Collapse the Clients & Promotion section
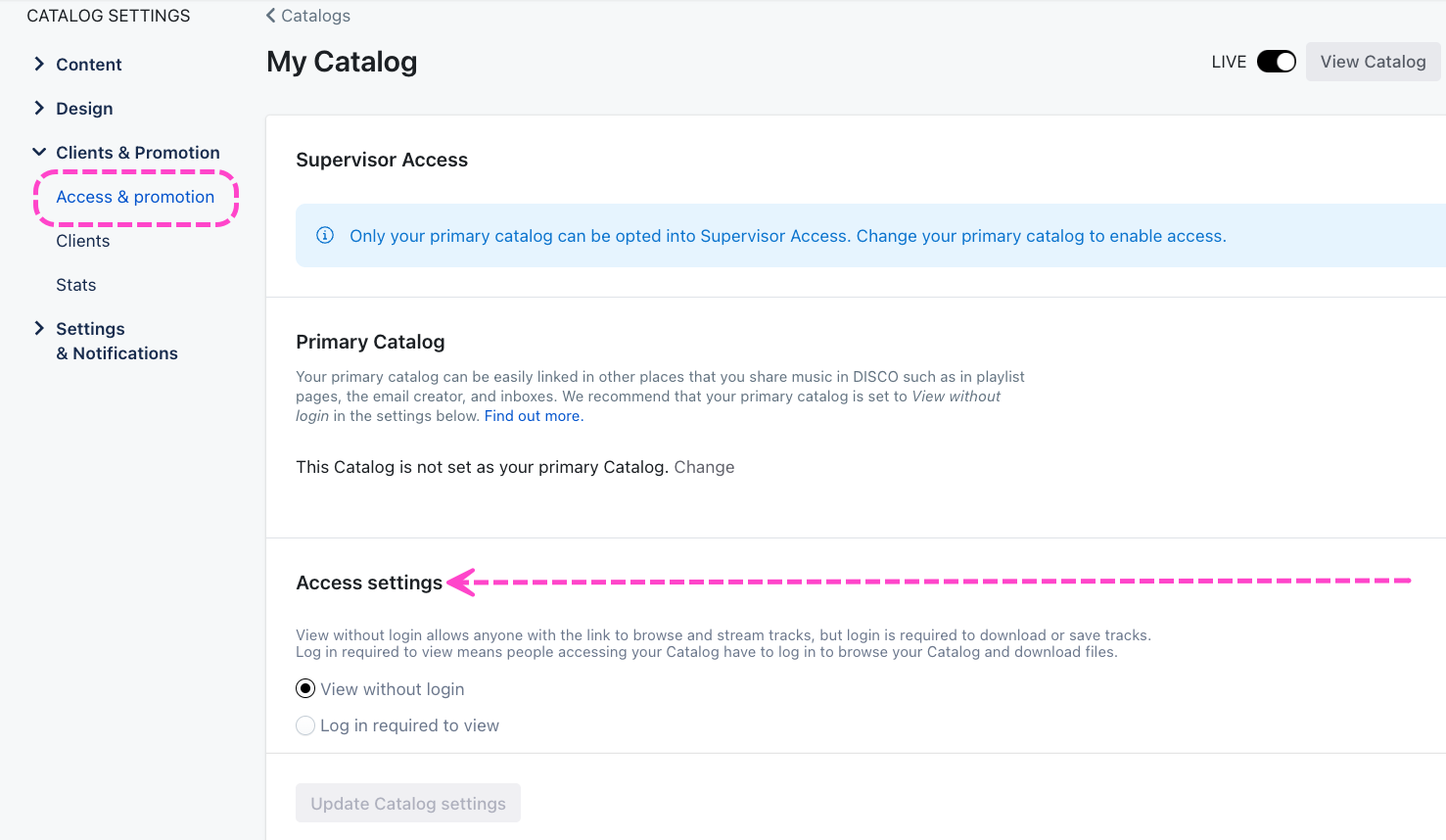 pos(39,153)
